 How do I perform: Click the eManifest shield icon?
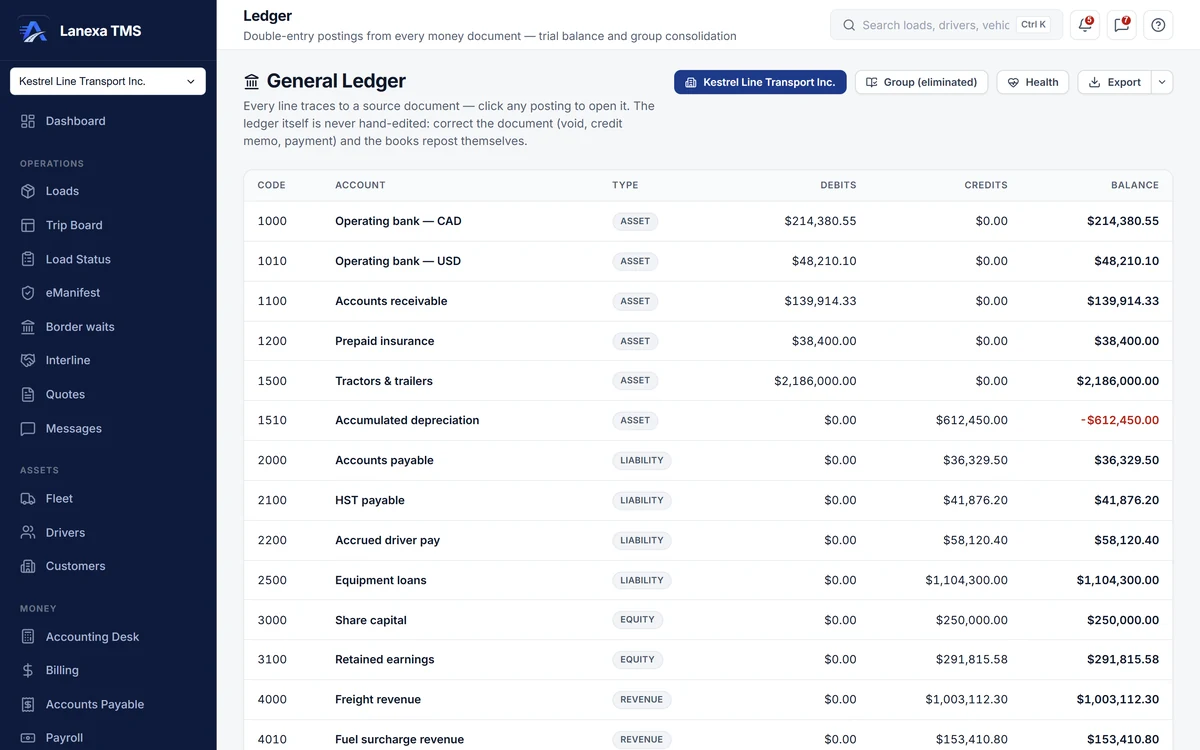click(x=28, y=293)
